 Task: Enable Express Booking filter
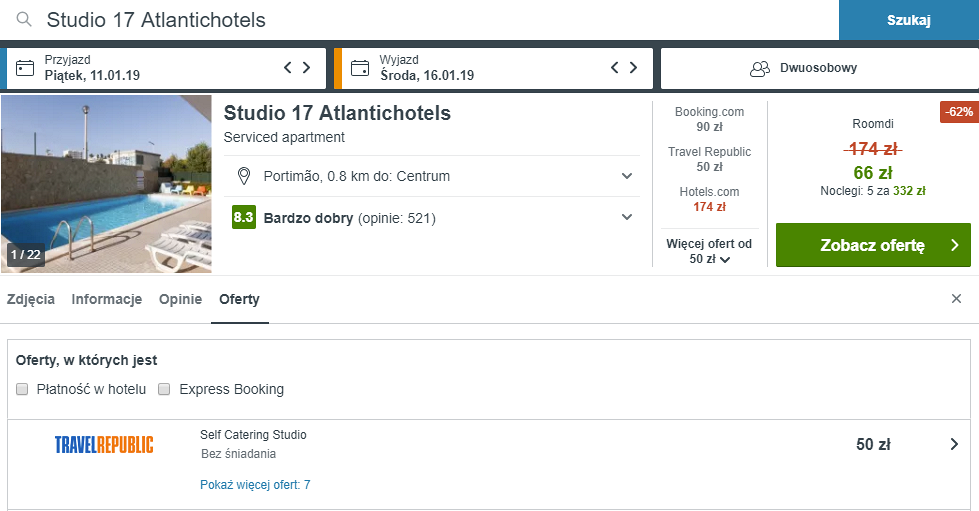(x=164, y=389)
